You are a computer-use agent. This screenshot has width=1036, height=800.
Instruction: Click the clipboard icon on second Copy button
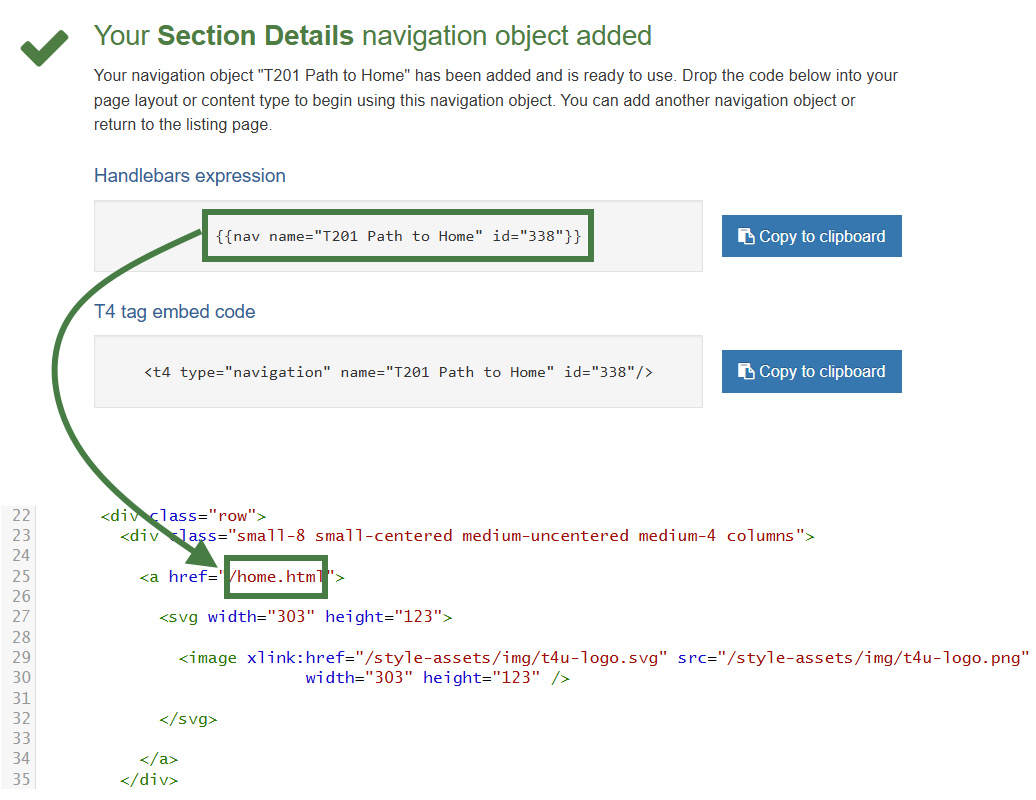pos(744,371)
